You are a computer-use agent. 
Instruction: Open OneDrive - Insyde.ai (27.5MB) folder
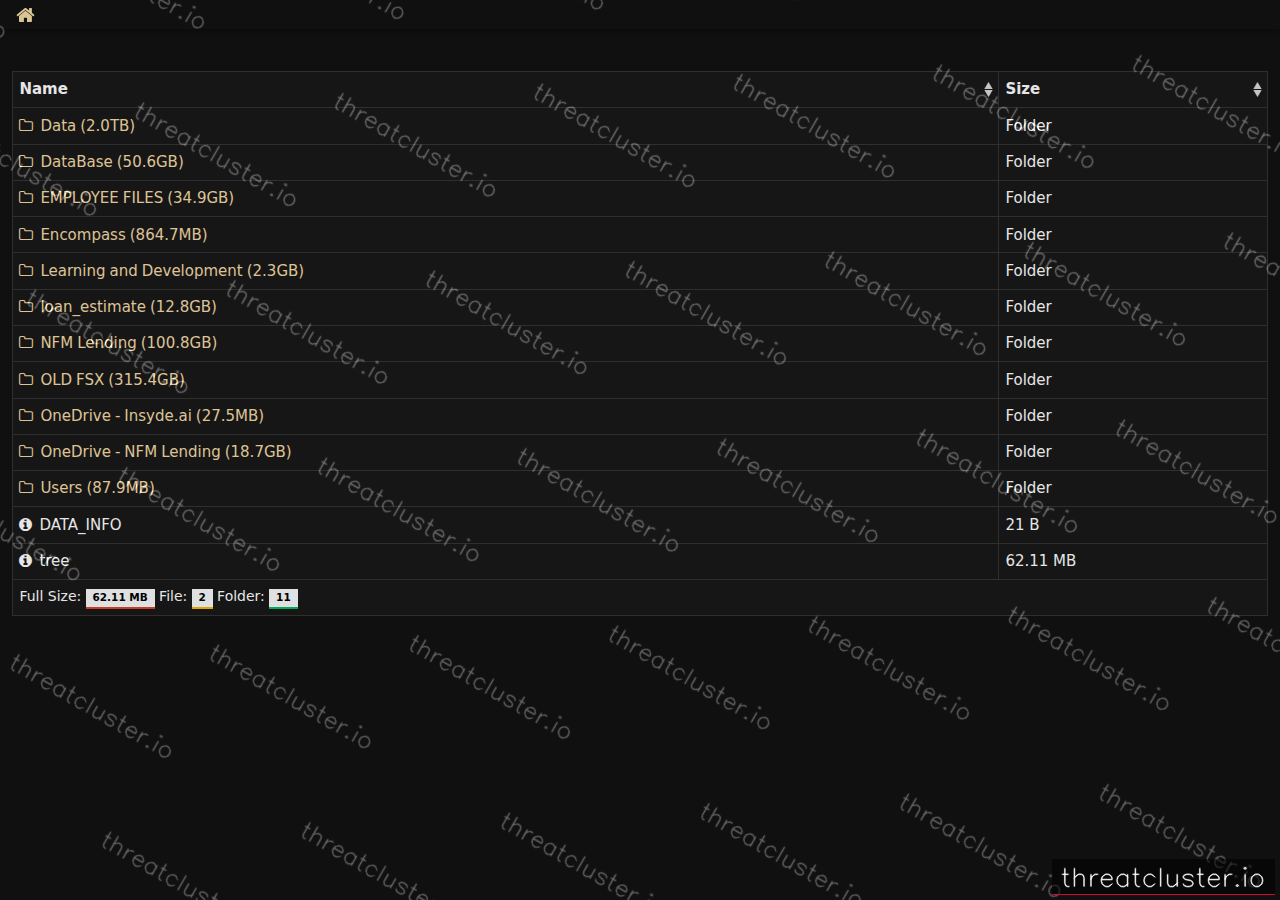(x=152, y=416)
